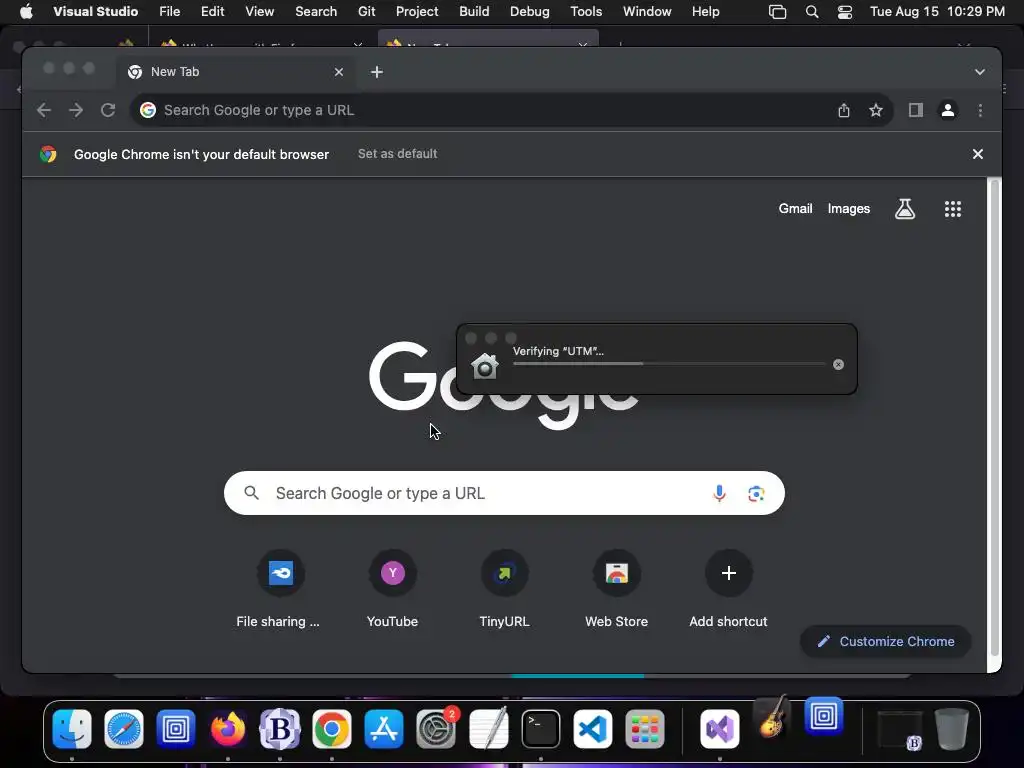Open the Apple menu
Image resolution: width=1024 pixels, height=768 pixels.
click(26, 11)
